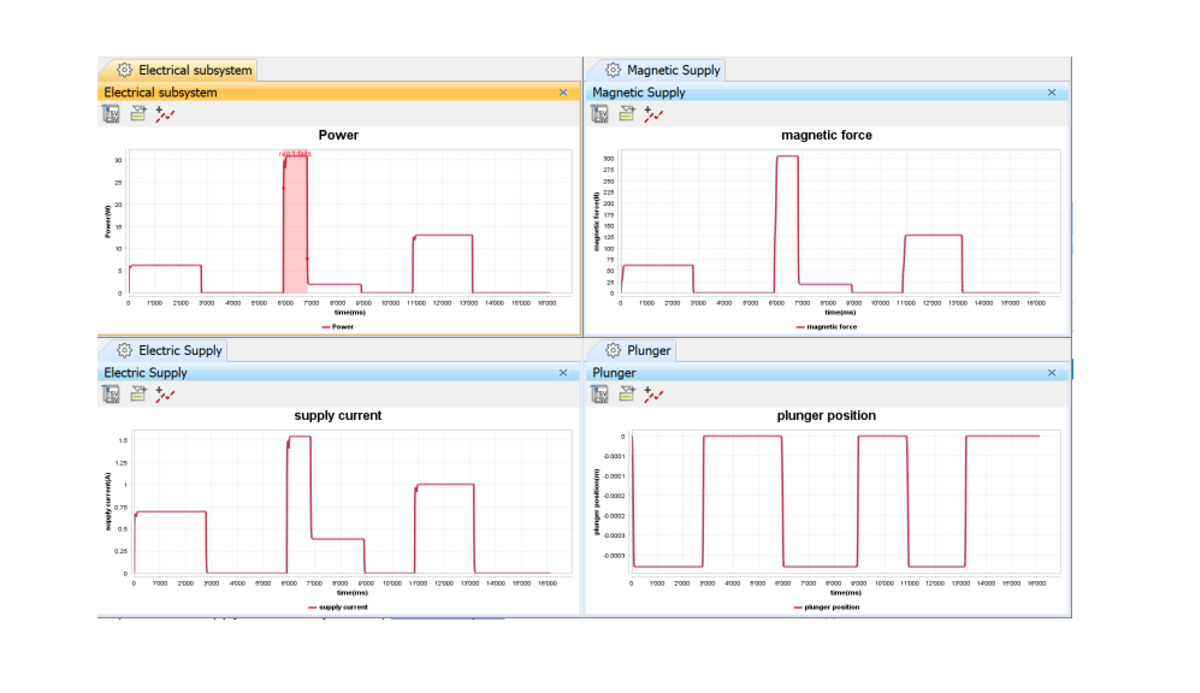Click the Power legend entry under the chart
Viewport: 1200px width, 693px height.
(337, 327)
